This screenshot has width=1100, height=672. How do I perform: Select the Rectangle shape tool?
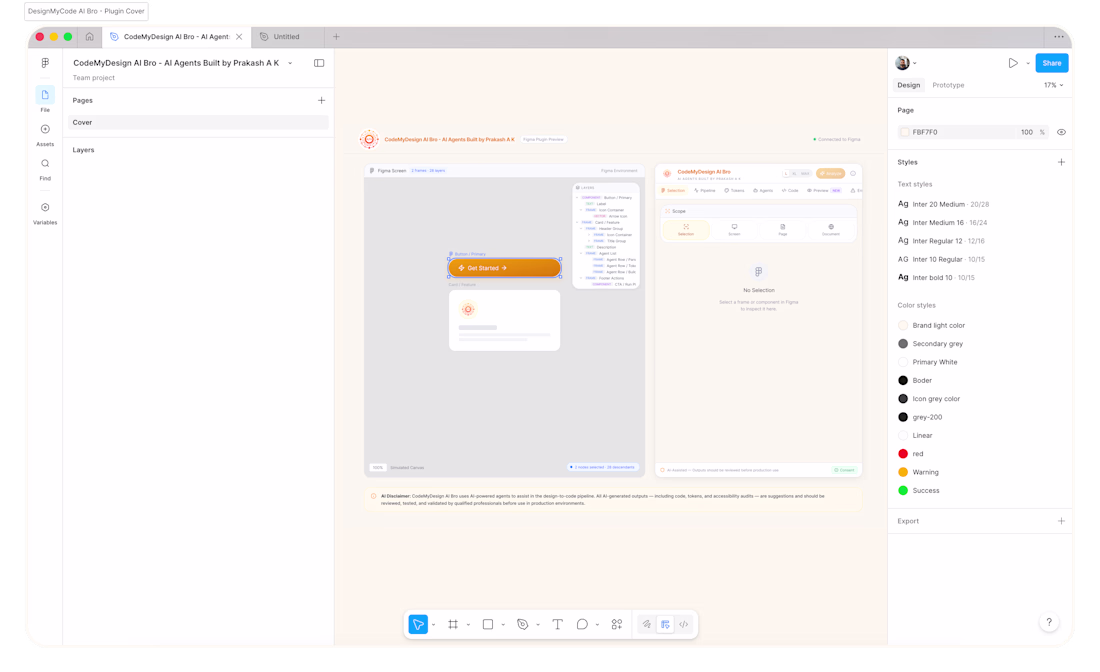coord(488,624)
